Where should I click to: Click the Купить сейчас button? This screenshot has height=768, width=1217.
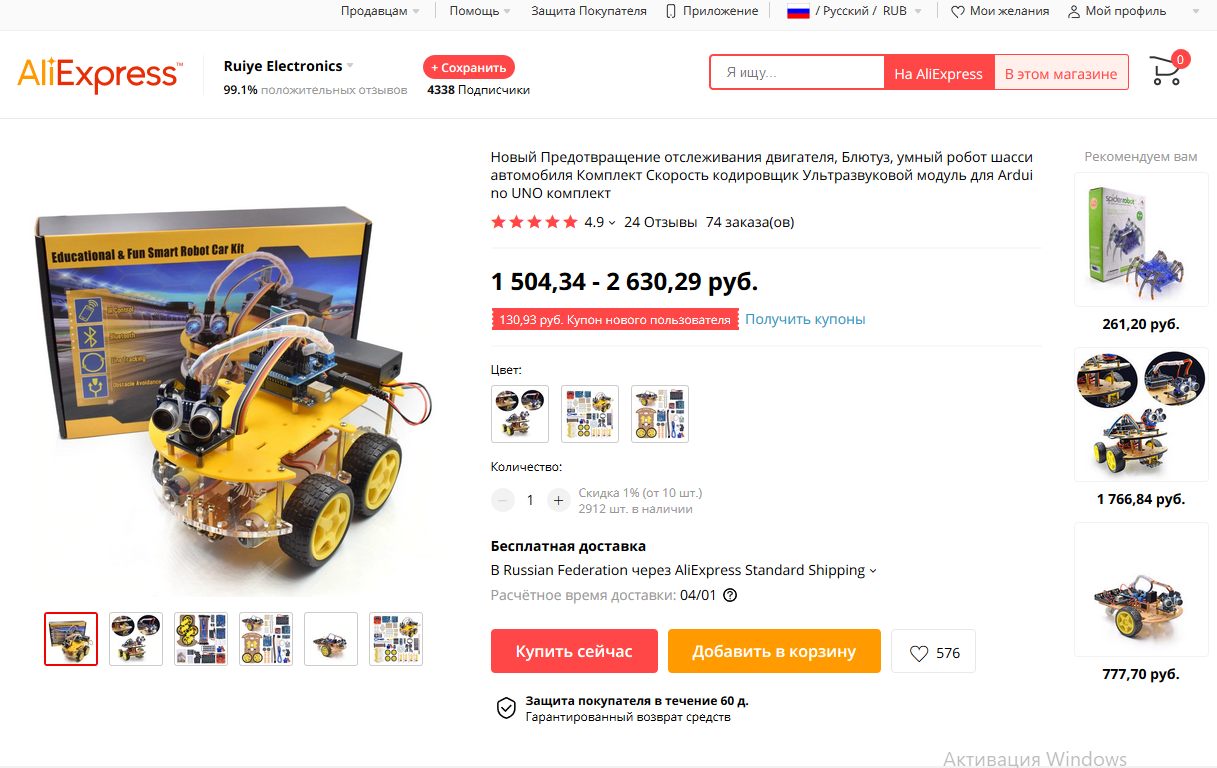pyautogui.click(x=574, y=651)
